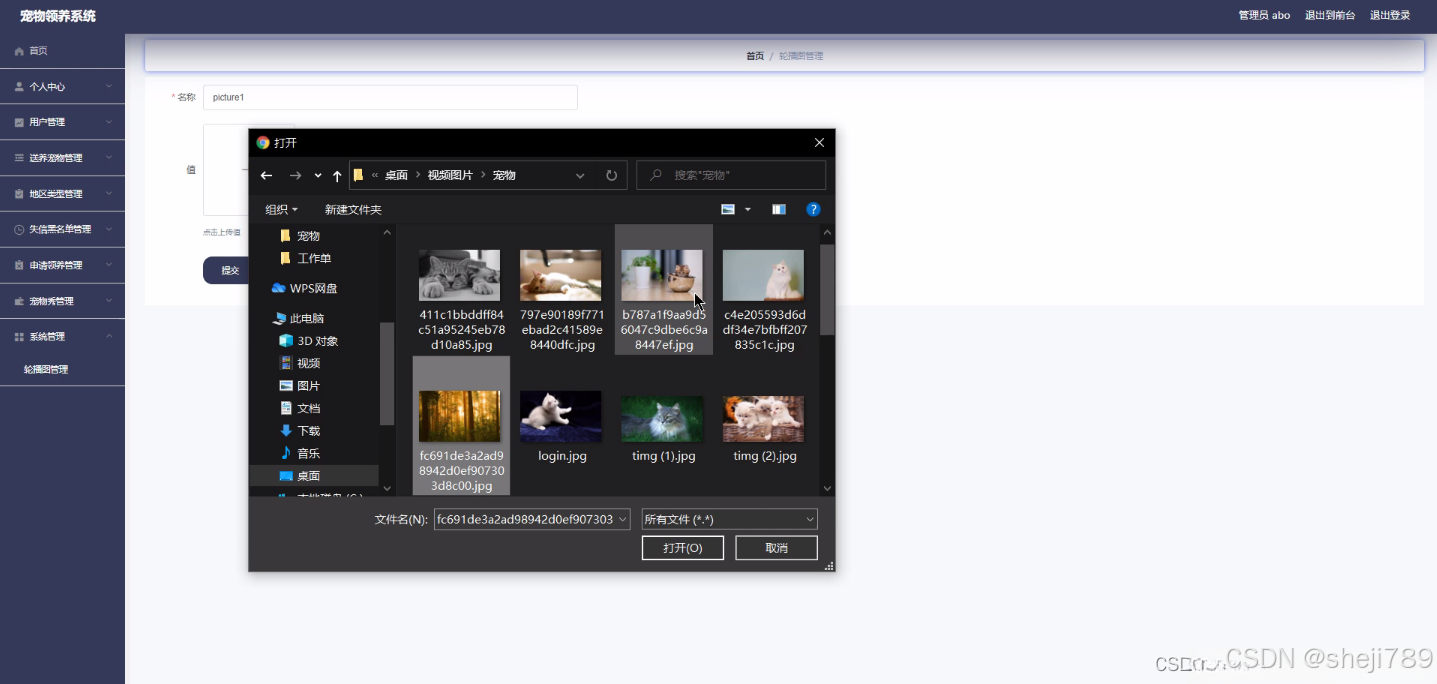The image size is (1437, 684).
Task: Go back using the dialog back arrow
Action: [266, 175]
